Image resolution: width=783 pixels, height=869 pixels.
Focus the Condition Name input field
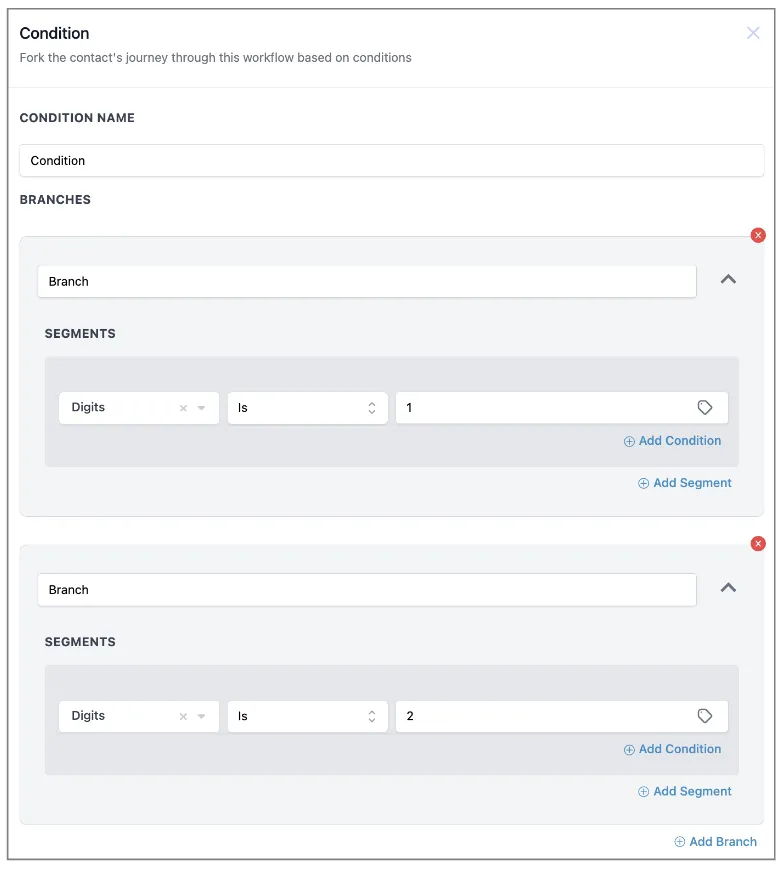click(x=391, y=160)
